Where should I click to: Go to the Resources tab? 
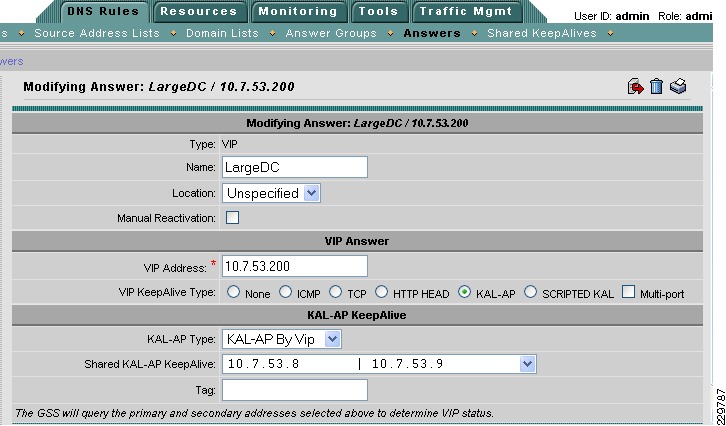point(199,12)
